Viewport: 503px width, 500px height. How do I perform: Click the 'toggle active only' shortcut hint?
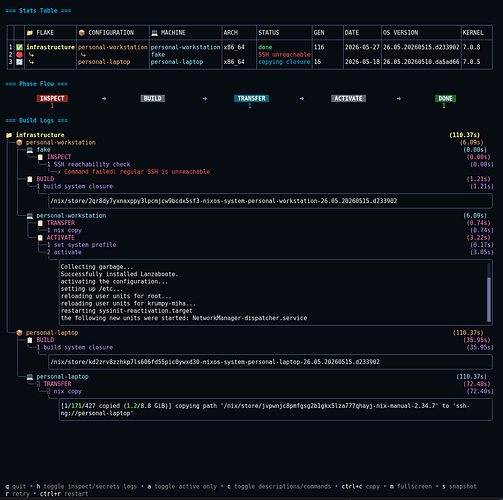pos(182,486)
